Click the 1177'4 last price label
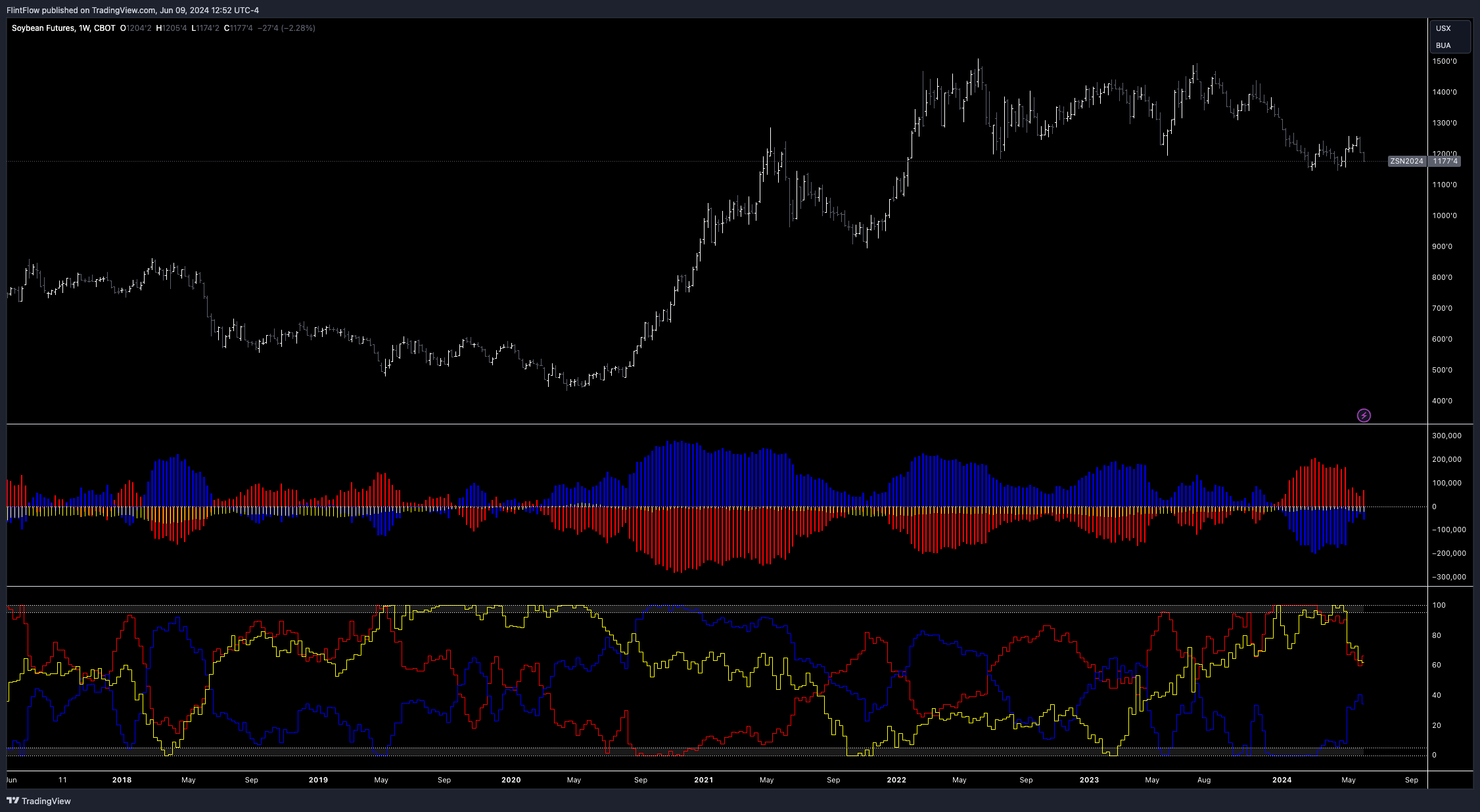The height and width of the screenshot is (812, 1480). tap(1445, 161)
